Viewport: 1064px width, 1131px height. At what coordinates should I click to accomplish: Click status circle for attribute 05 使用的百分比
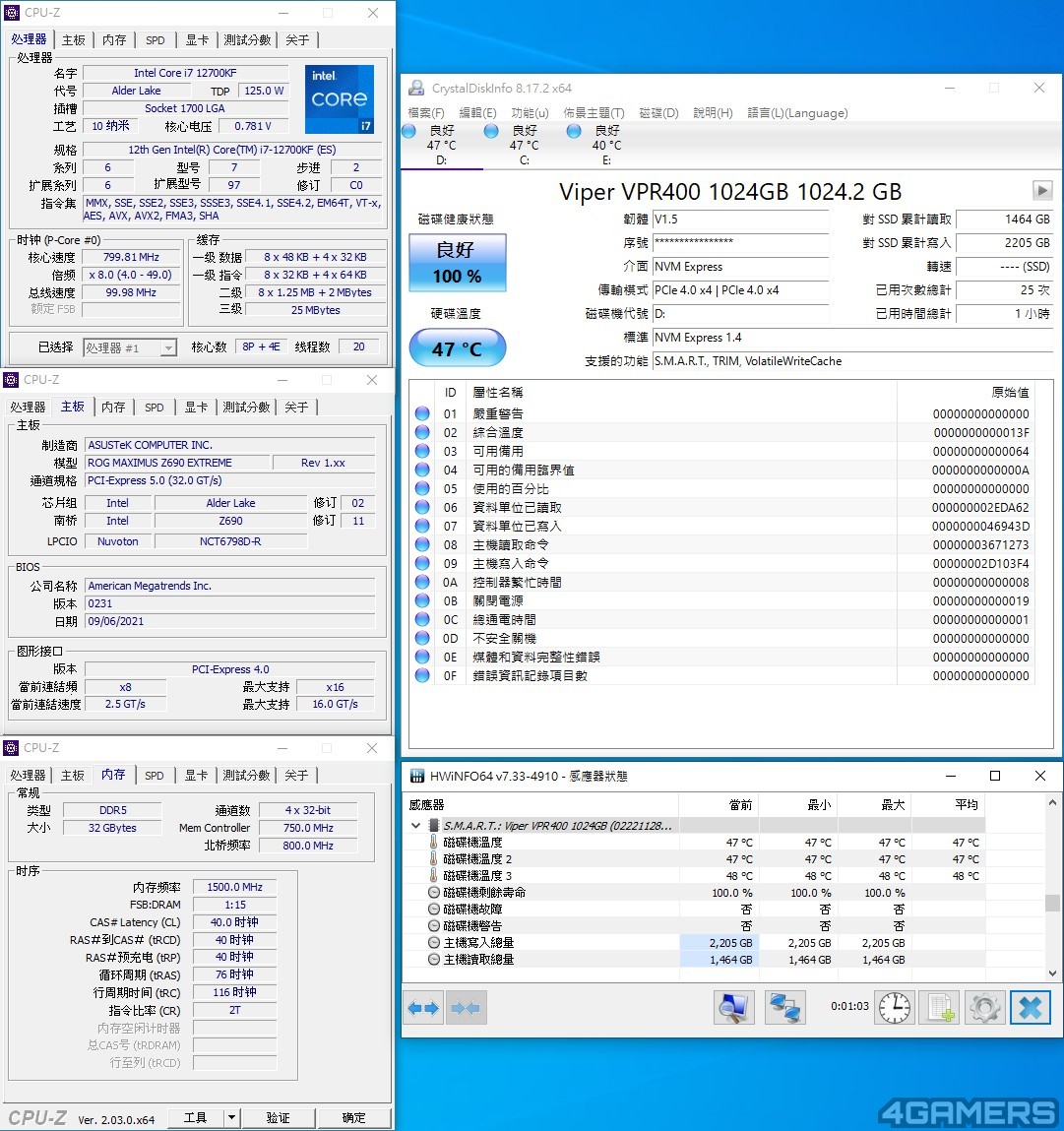coord(422,488)
